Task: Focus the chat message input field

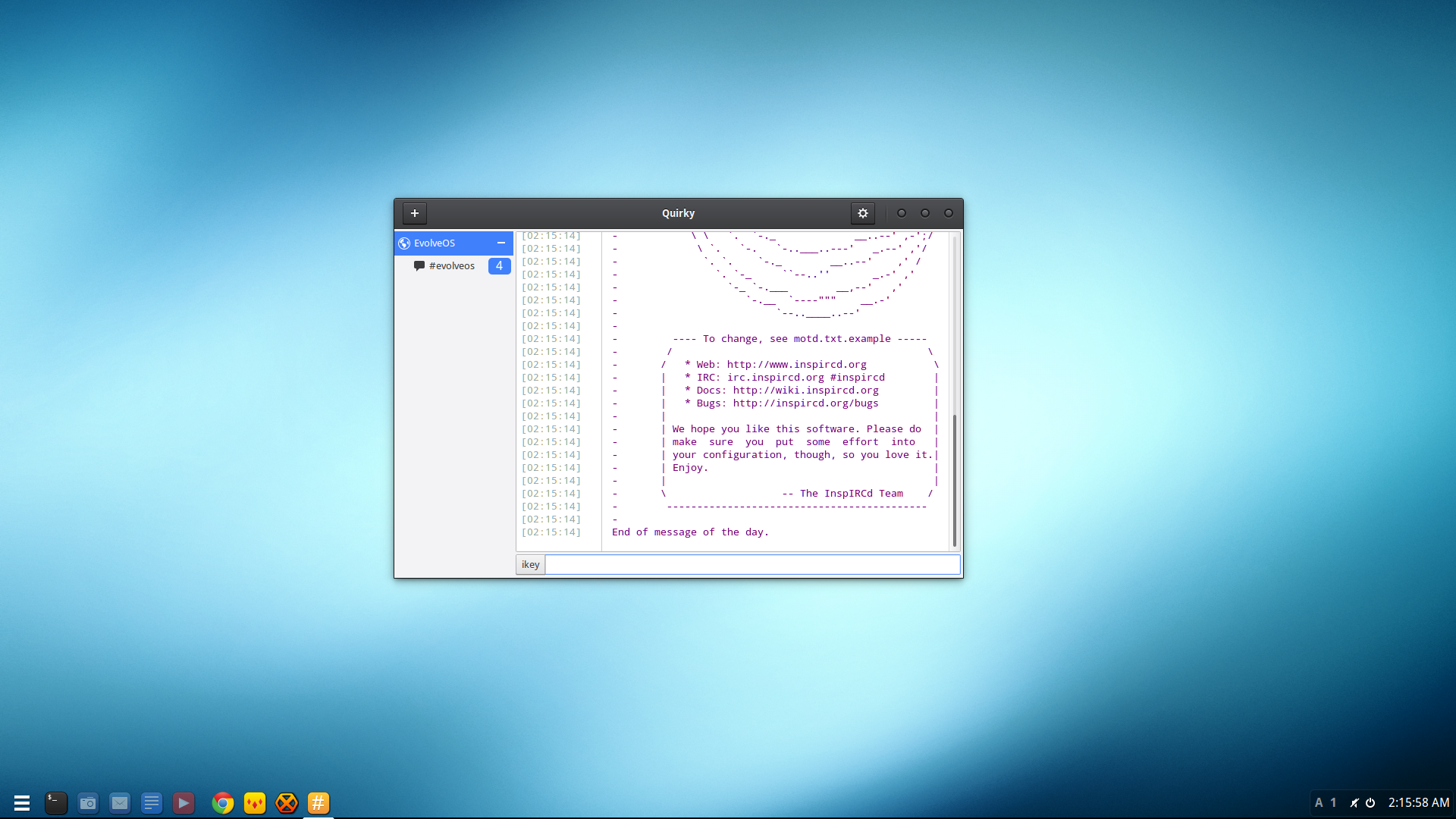Action: [x=752, y=564]
